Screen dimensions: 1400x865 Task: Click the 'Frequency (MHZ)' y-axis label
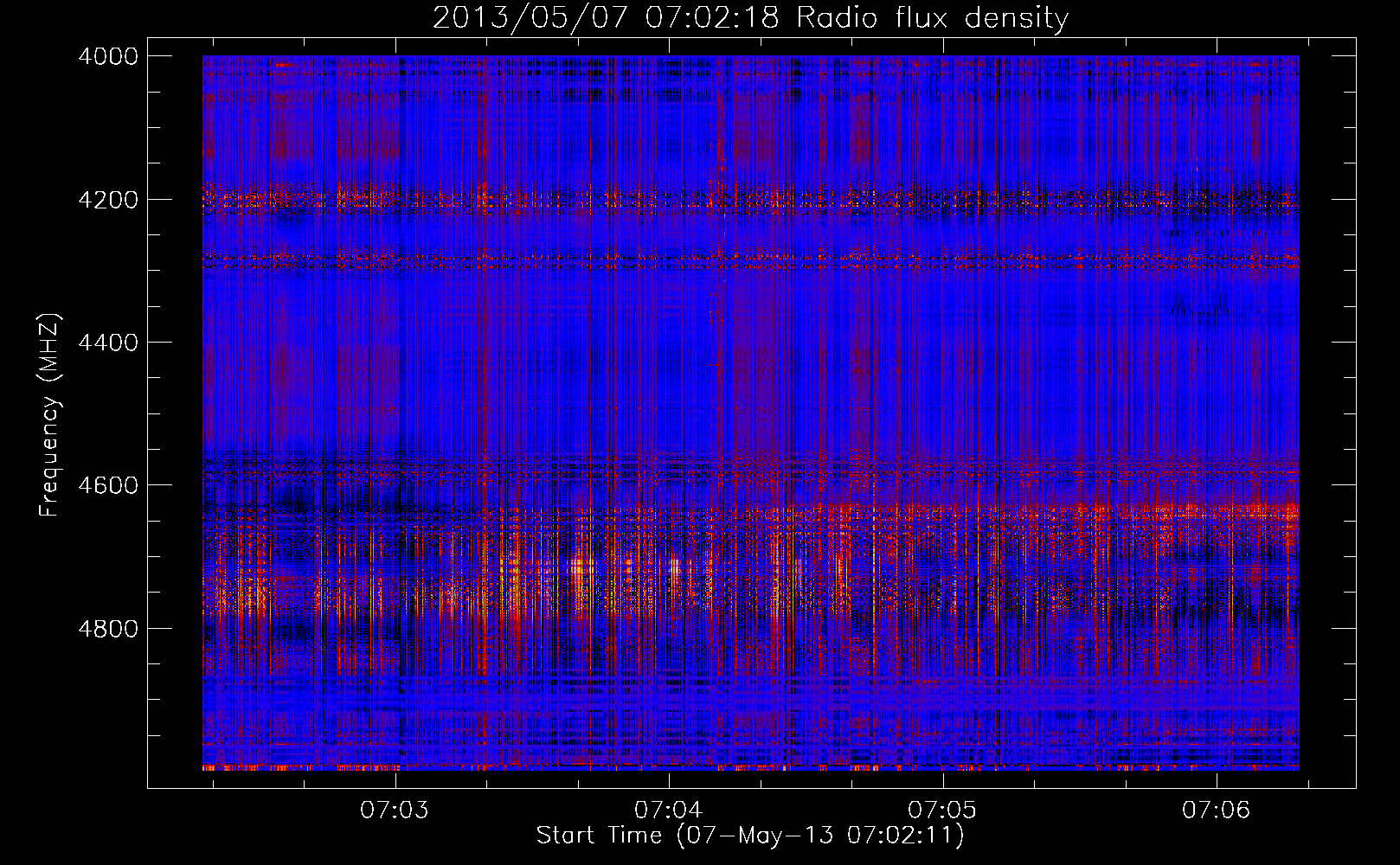(x=48, y=415)
